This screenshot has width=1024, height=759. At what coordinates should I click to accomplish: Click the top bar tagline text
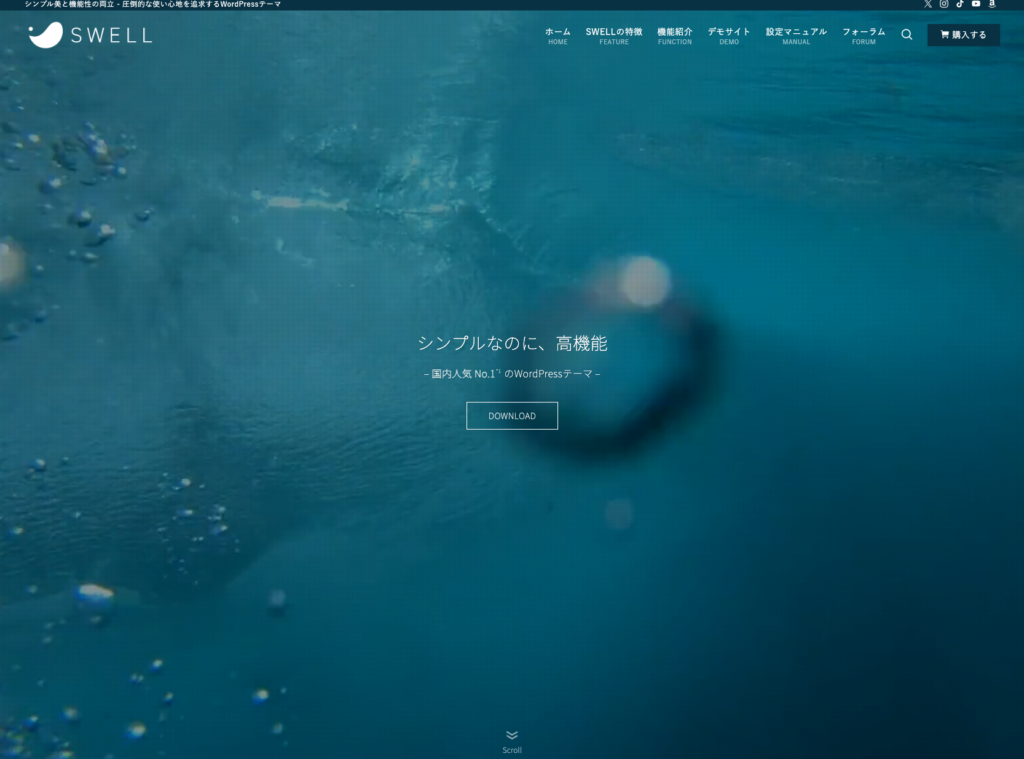click(x=152, y=5)
